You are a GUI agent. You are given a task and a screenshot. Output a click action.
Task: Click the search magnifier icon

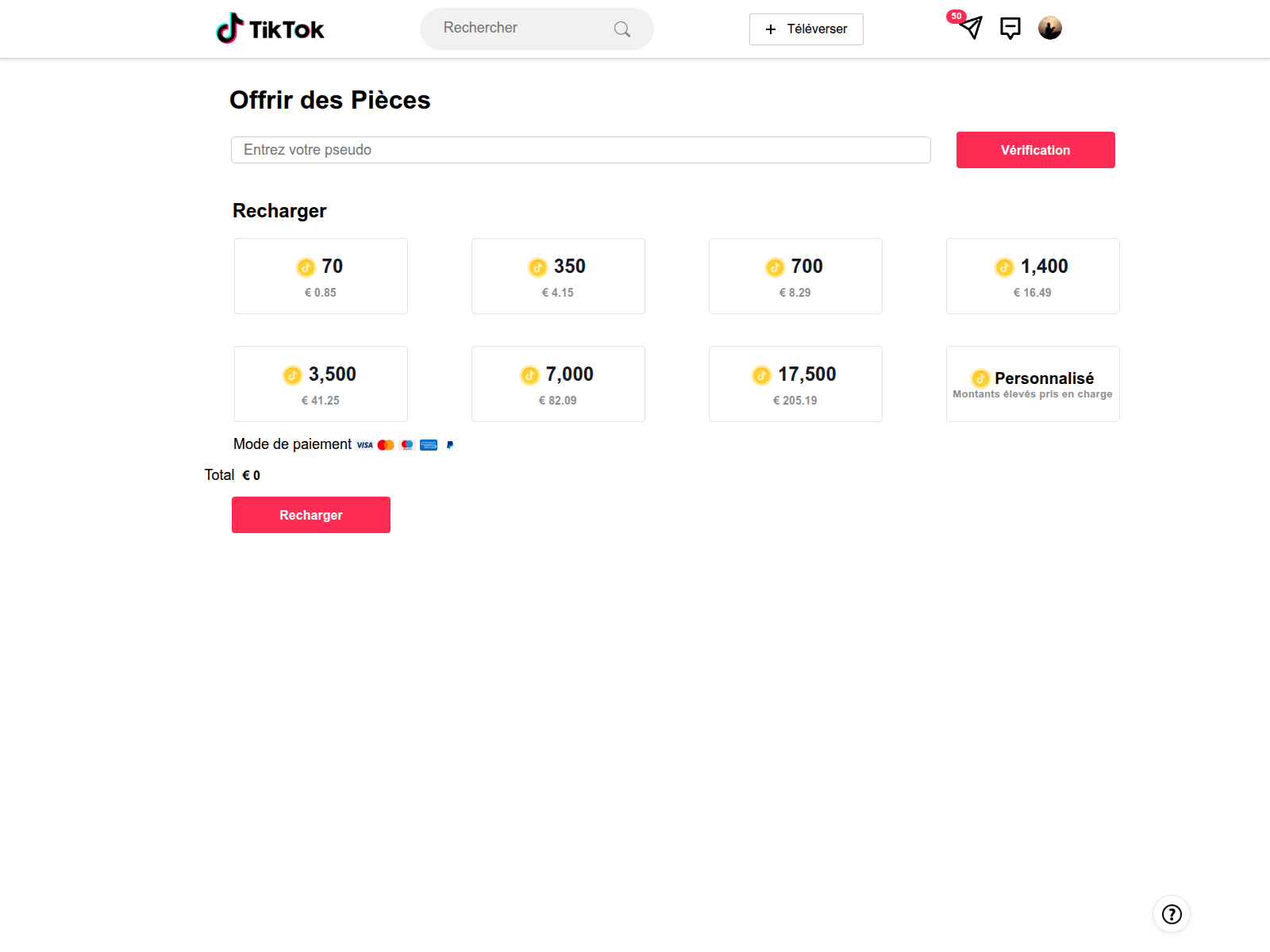tap(622, 29)
